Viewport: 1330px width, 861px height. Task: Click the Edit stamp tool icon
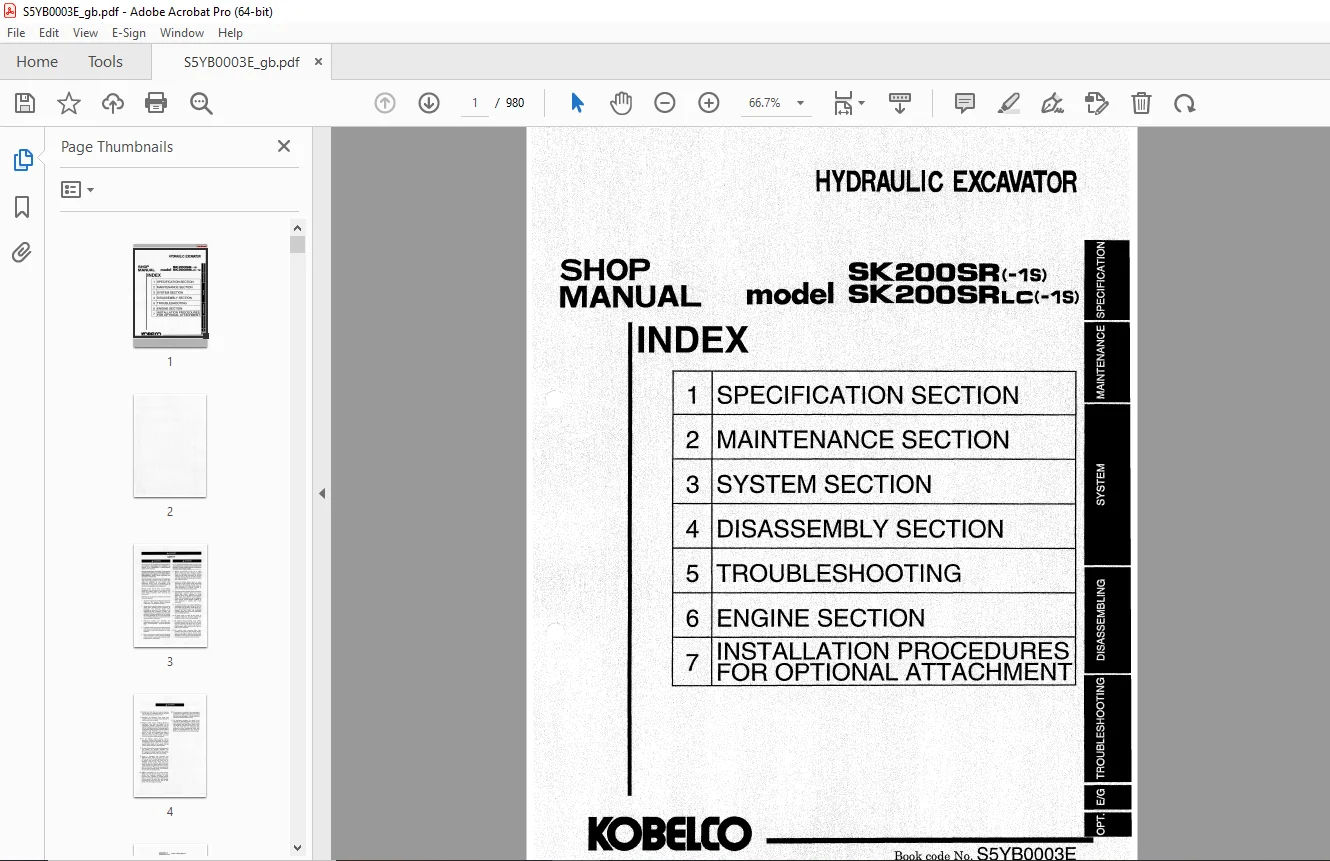(1097, 103)
